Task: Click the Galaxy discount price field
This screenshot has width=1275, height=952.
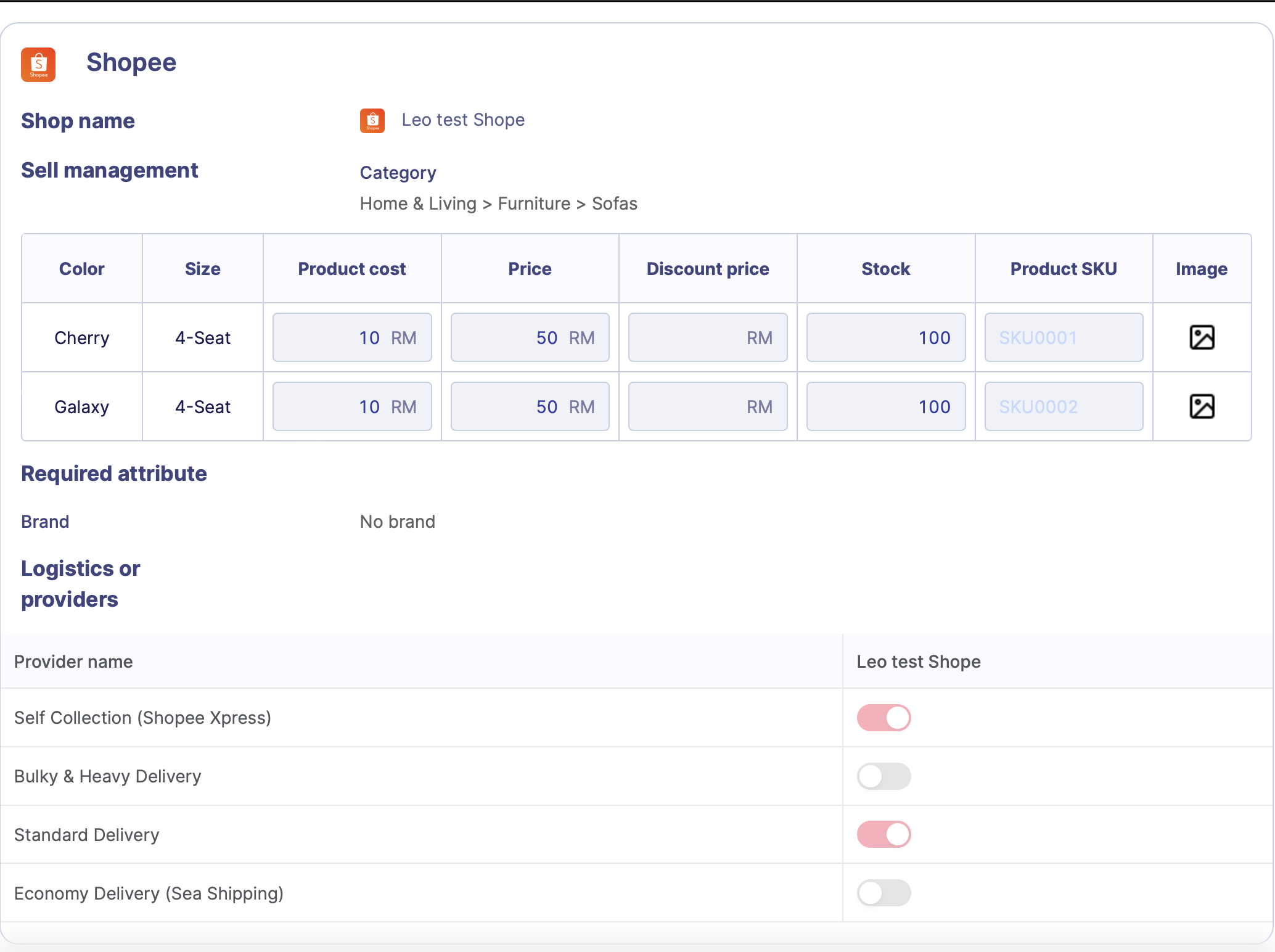Action: coord(707,406)
